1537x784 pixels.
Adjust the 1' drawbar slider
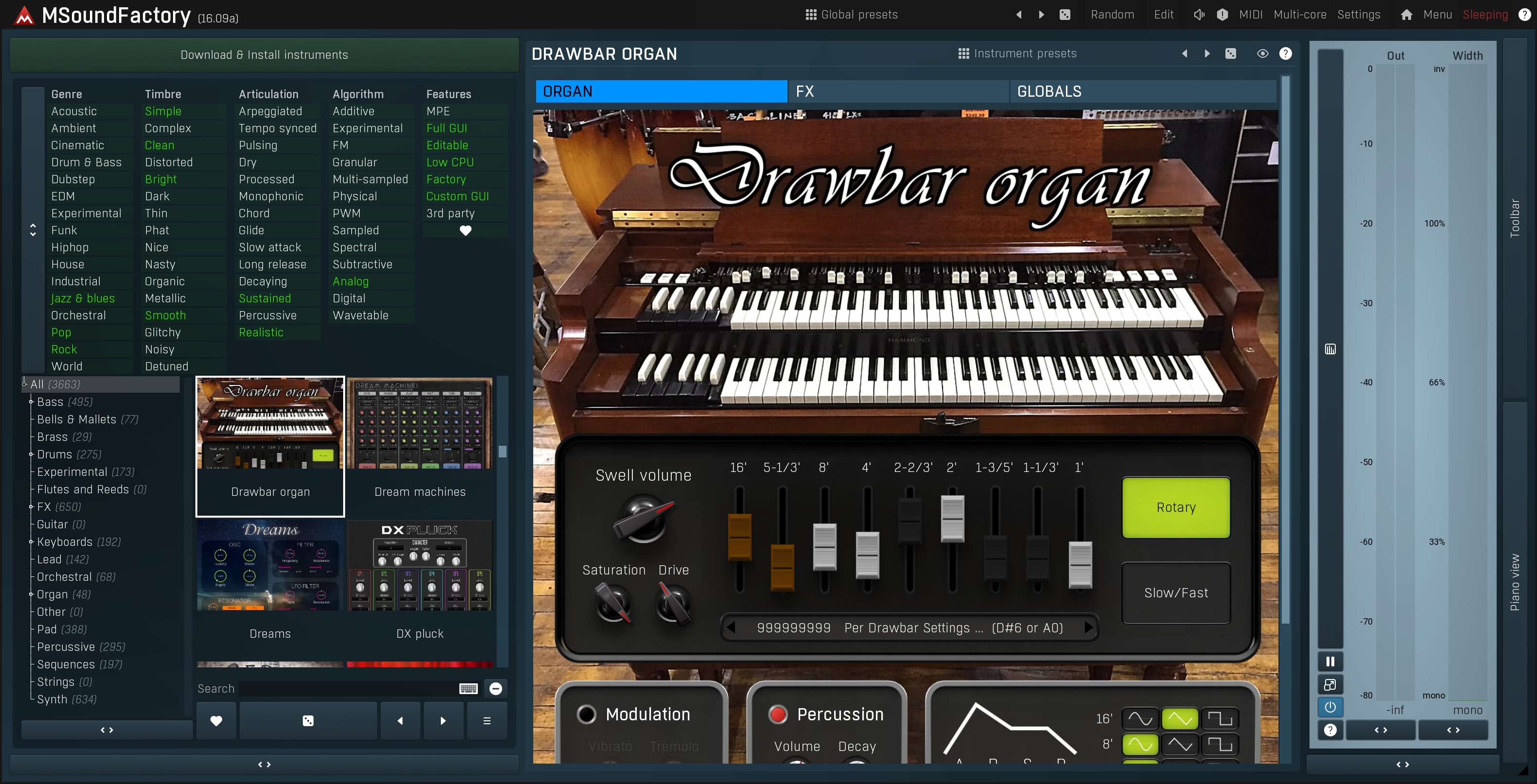click(x=1080, y=564)
